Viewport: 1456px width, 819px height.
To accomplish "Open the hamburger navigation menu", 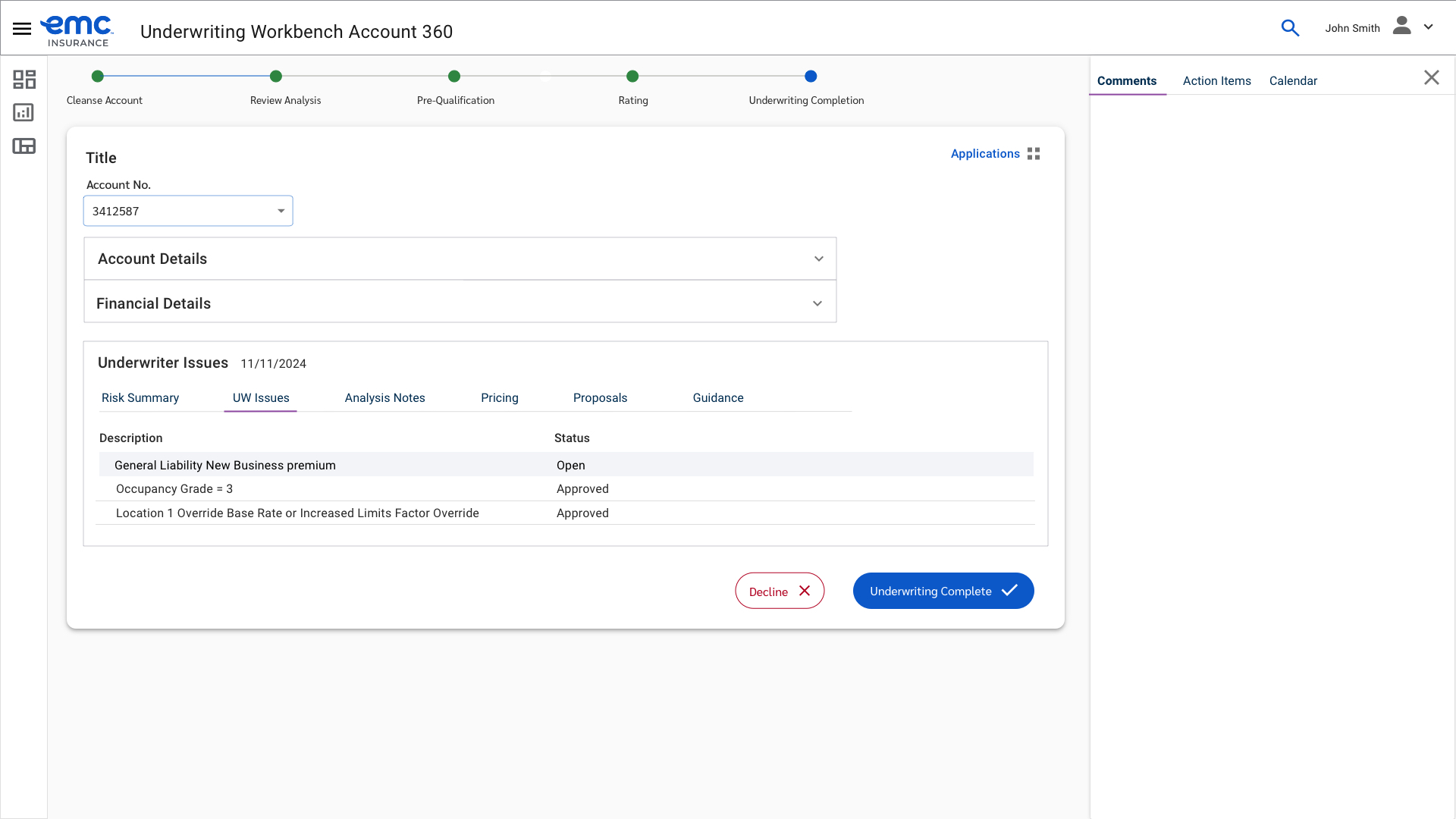I will [22, 29].
